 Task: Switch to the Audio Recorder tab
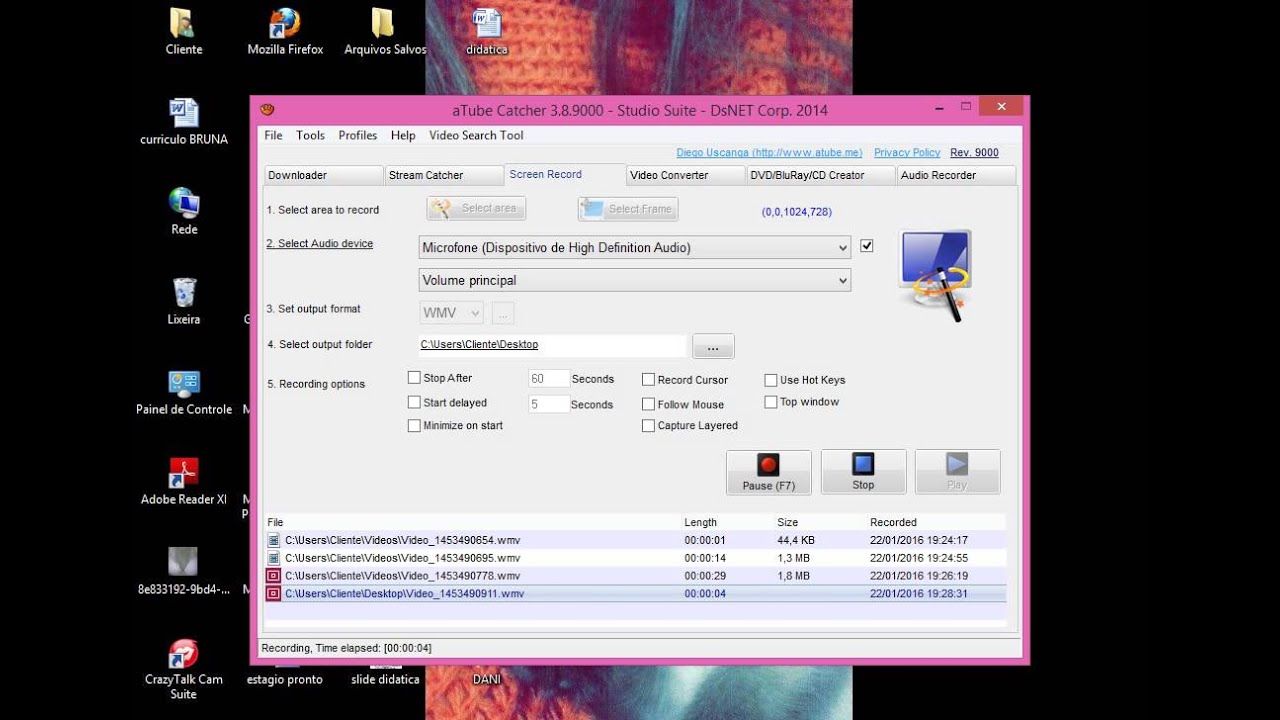[956, 175]
